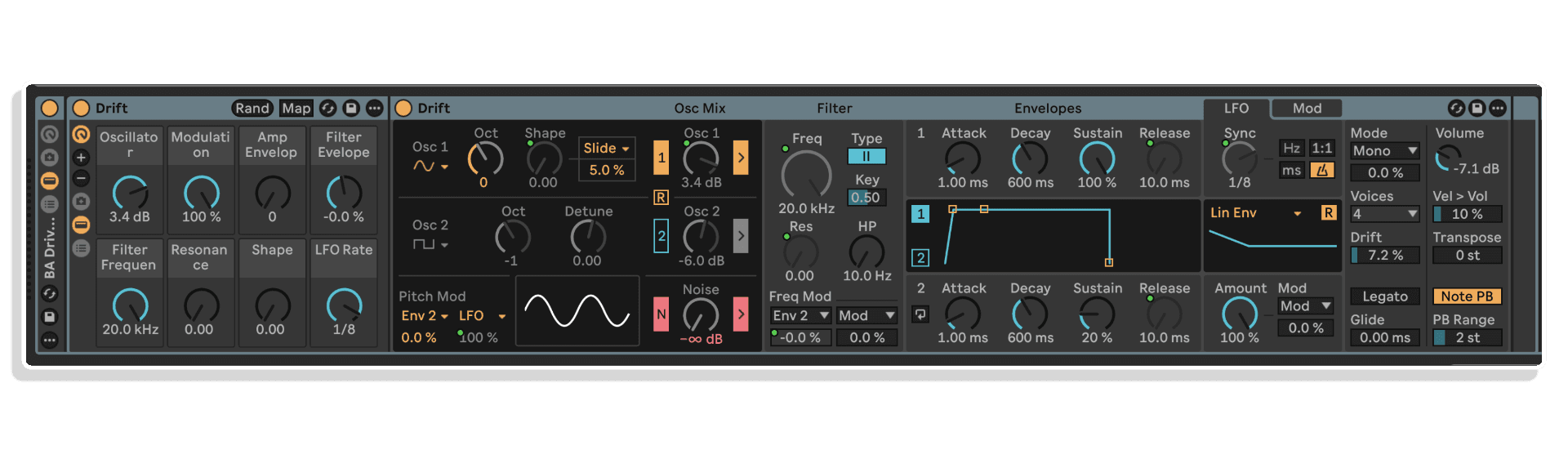Toggle LFO retrigger R button

tap(1328, 212)
